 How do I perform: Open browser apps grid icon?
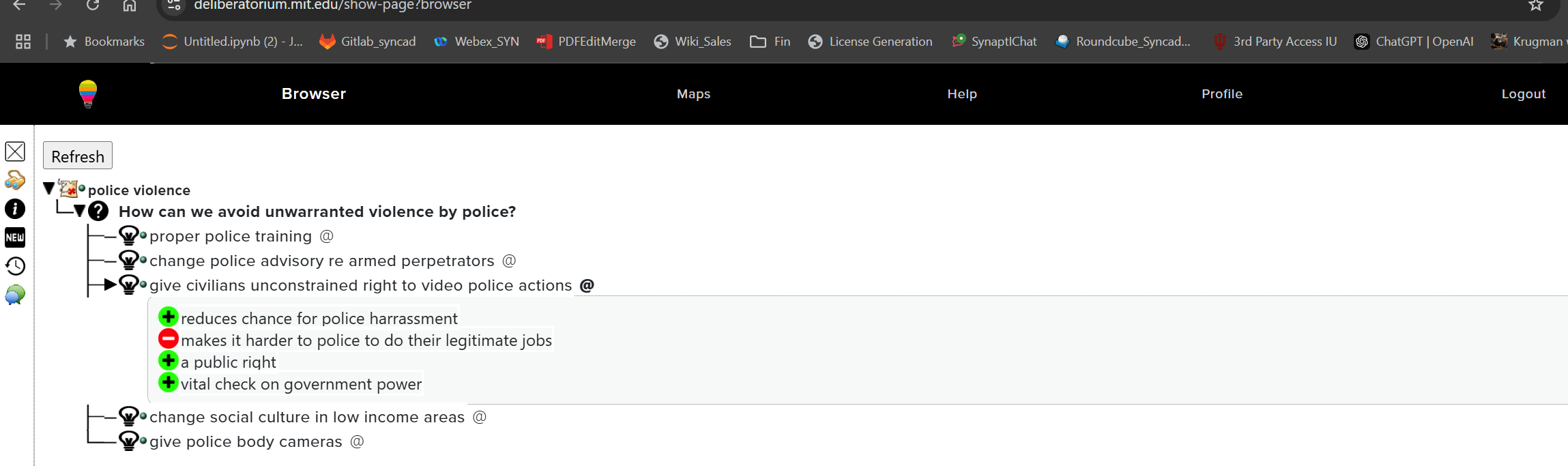pos(23,42)
